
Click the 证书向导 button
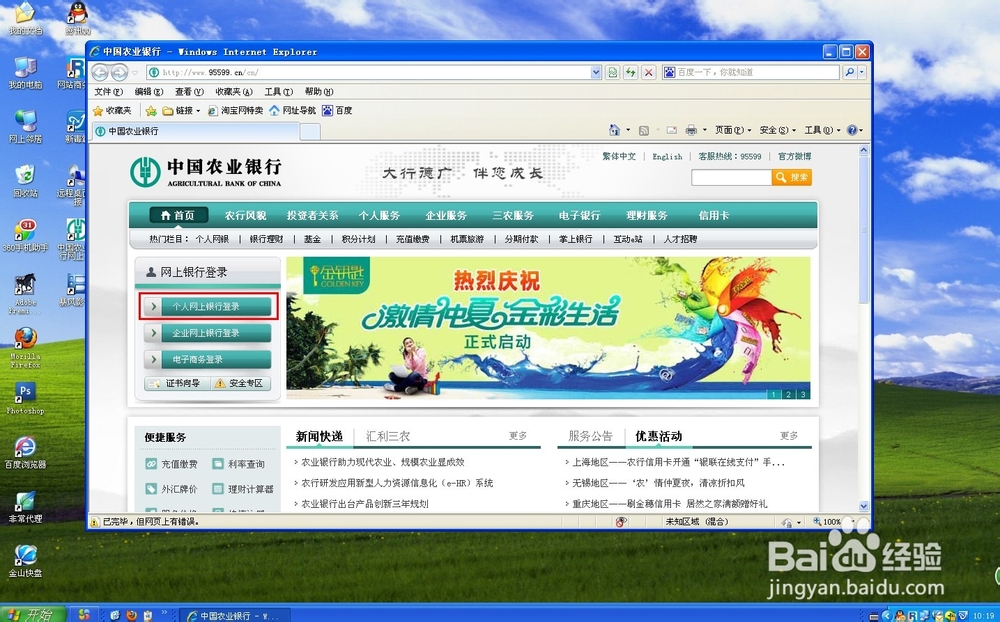[x=177, y=383]
